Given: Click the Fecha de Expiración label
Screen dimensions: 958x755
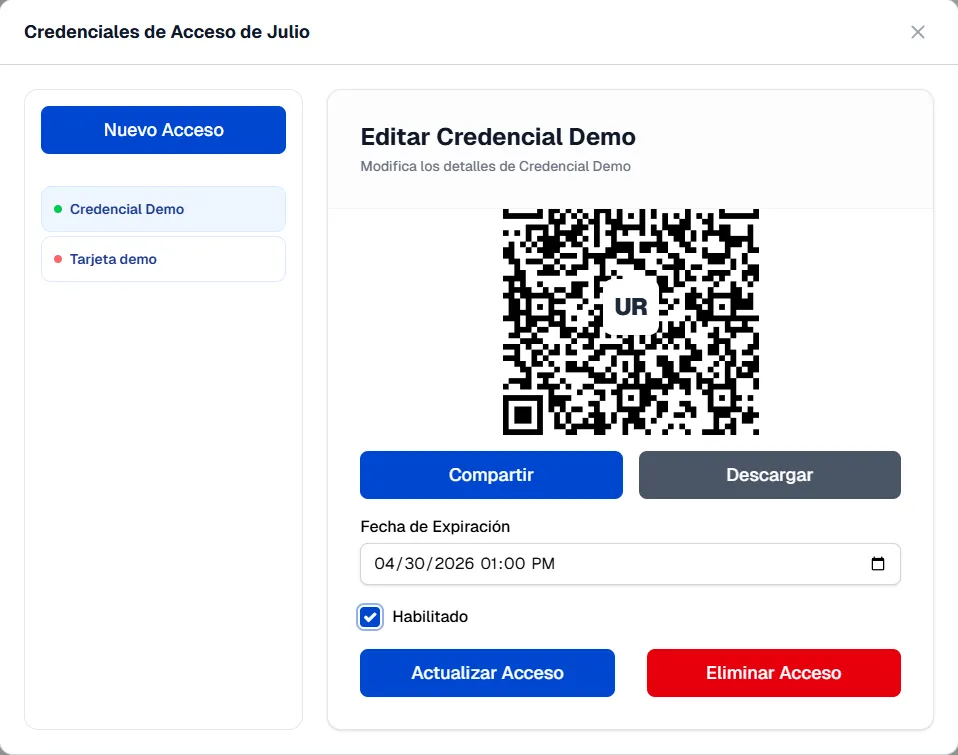Looking at the screenshot, I should (435, 527).
